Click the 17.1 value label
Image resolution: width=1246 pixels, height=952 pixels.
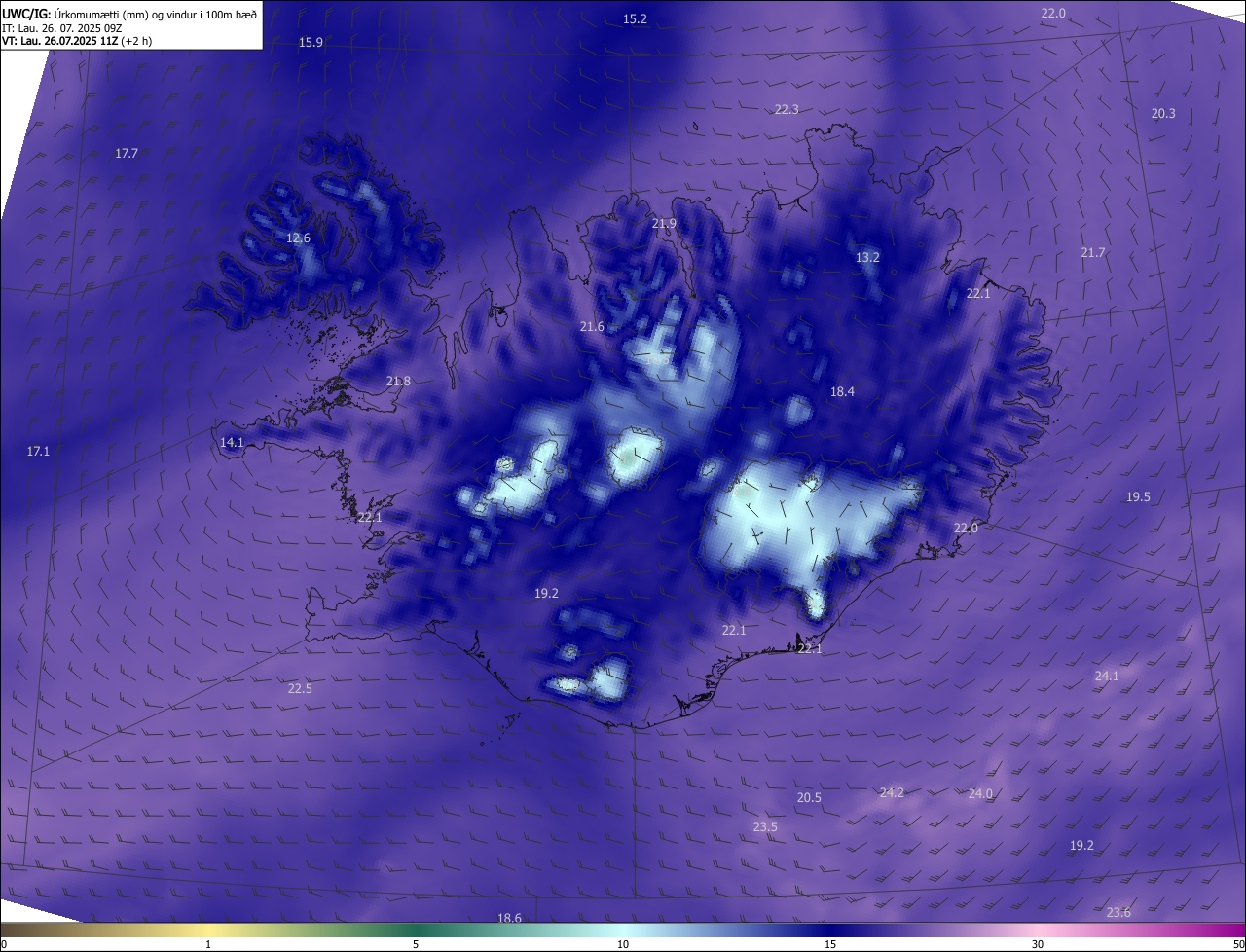(x=38, y=451)
